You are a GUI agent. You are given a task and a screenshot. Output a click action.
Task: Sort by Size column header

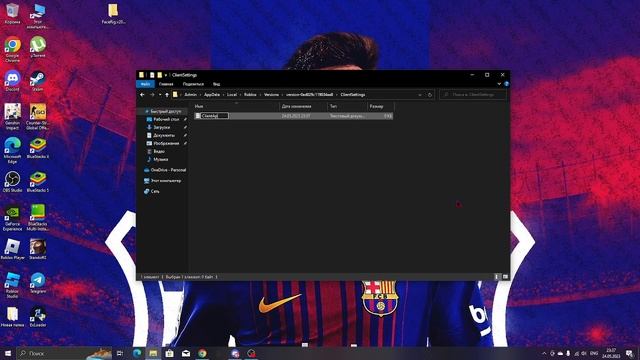380,107
